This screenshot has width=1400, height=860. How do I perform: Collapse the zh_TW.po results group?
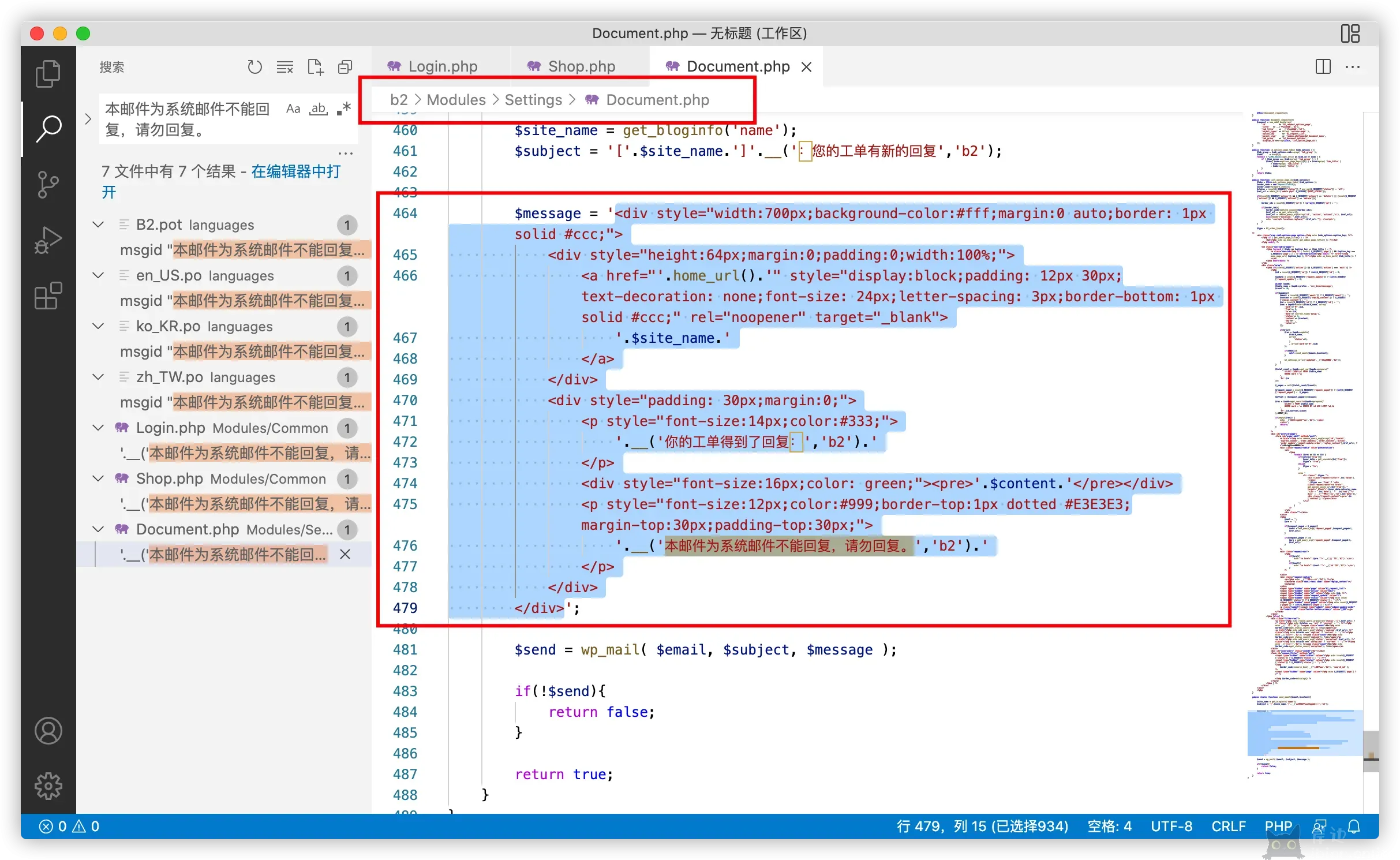point(99,377)
